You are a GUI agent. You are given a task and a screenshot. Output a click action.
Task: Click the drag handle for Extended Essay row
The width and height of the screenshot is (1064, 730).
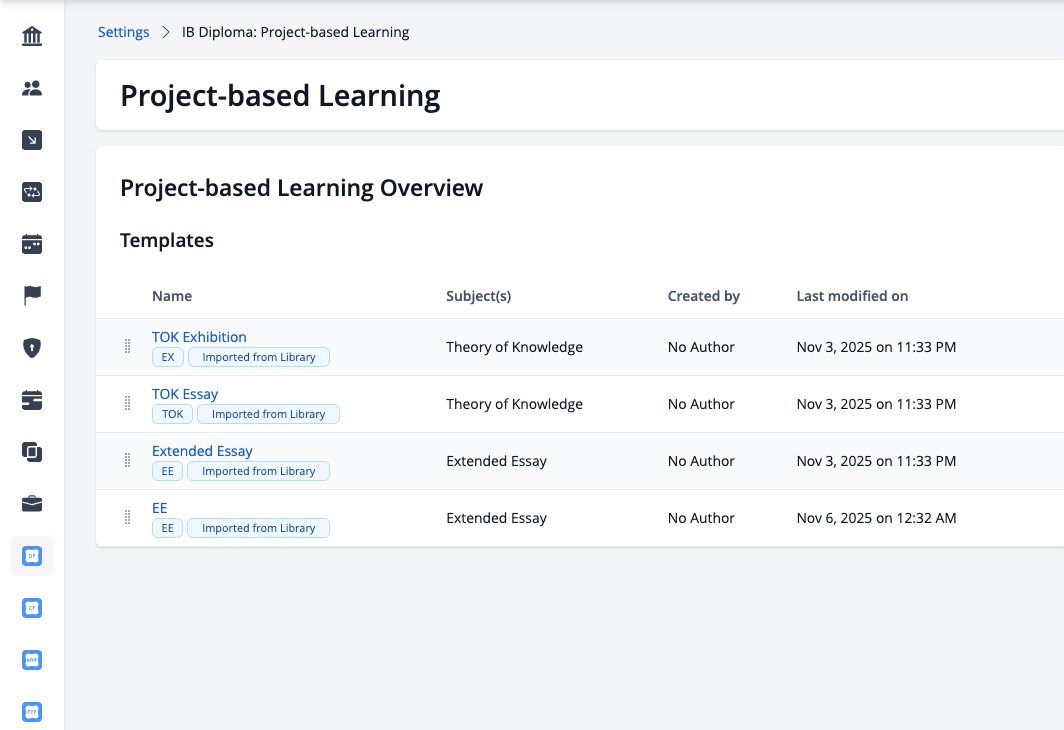tap(128, 461)
